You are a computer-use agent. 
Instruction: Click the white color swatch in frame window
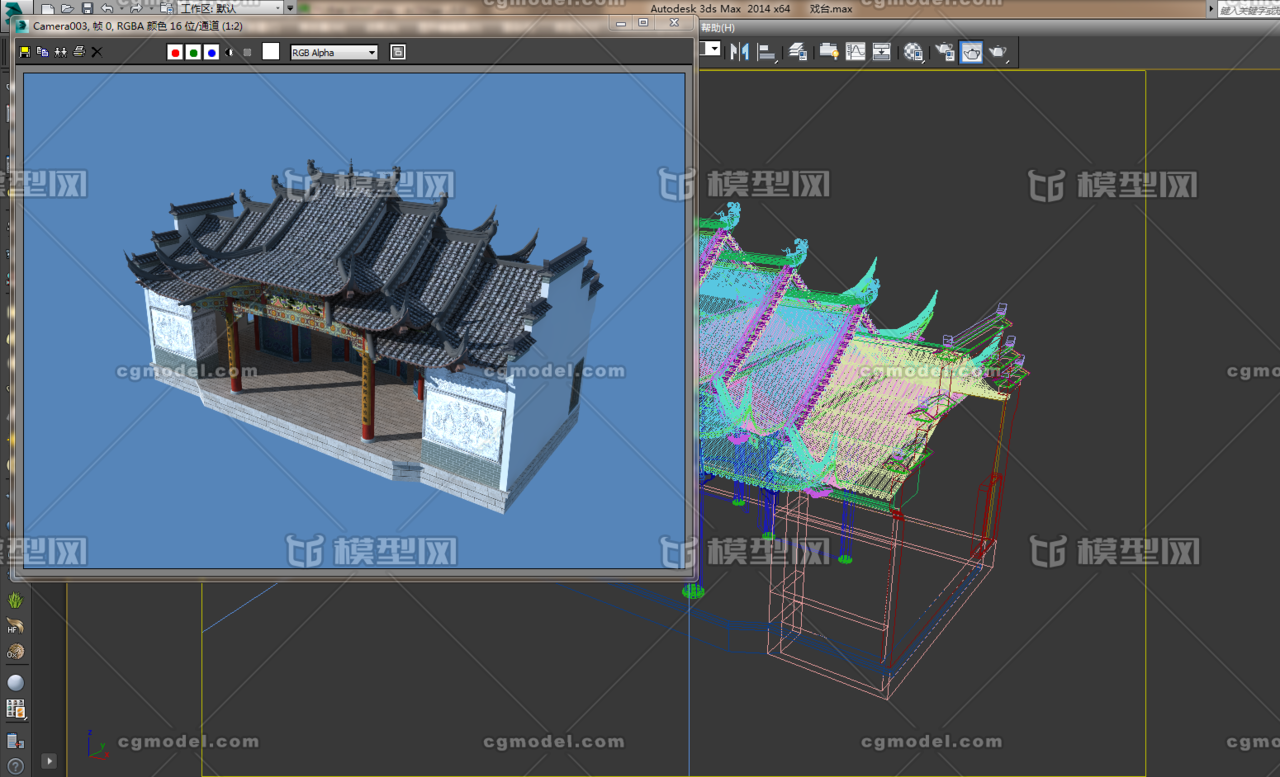pos(271,51)
